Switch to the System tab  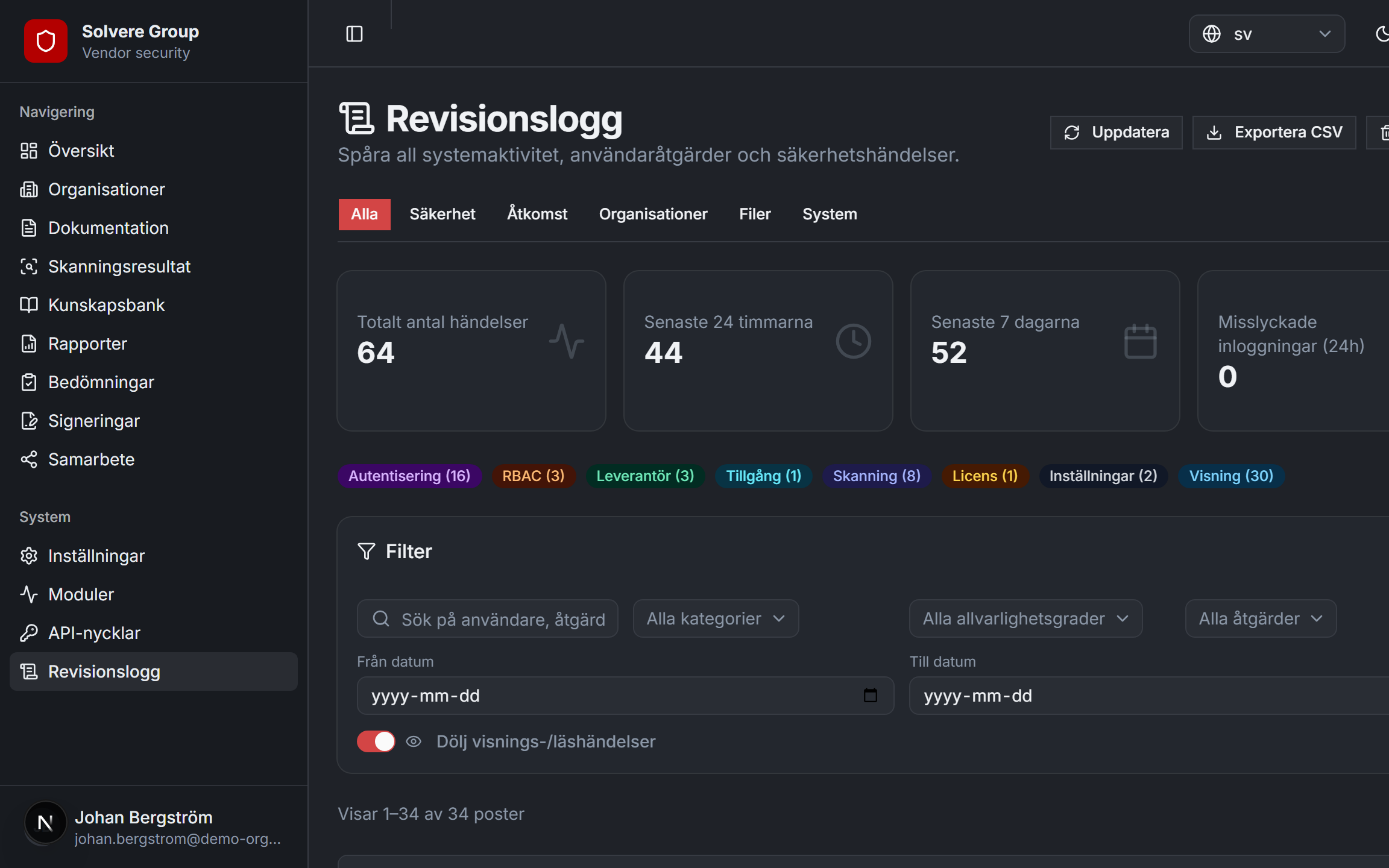[830, 214]
